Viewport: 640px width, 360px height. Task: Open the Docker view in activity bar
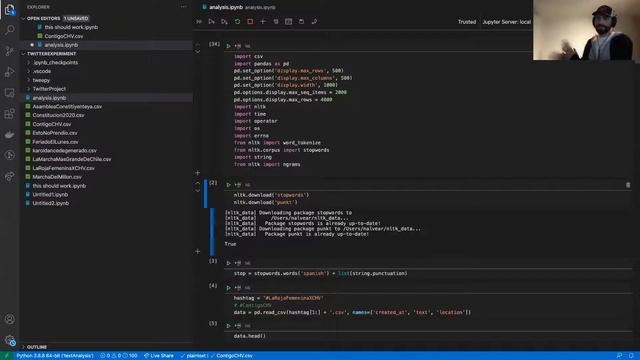coord(9,134)
